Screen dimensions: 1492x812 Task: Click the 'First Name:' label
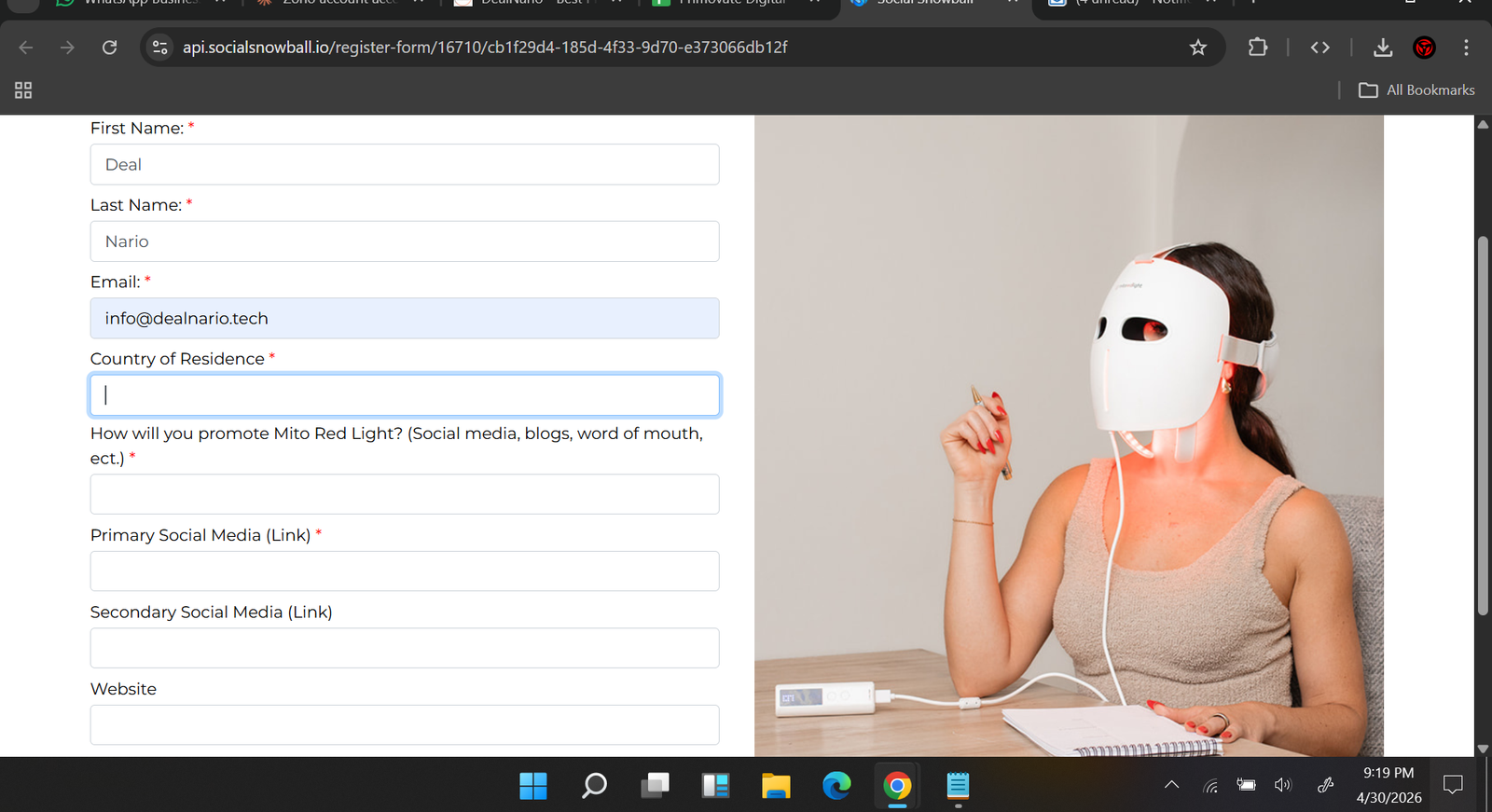tap(137, 129)
